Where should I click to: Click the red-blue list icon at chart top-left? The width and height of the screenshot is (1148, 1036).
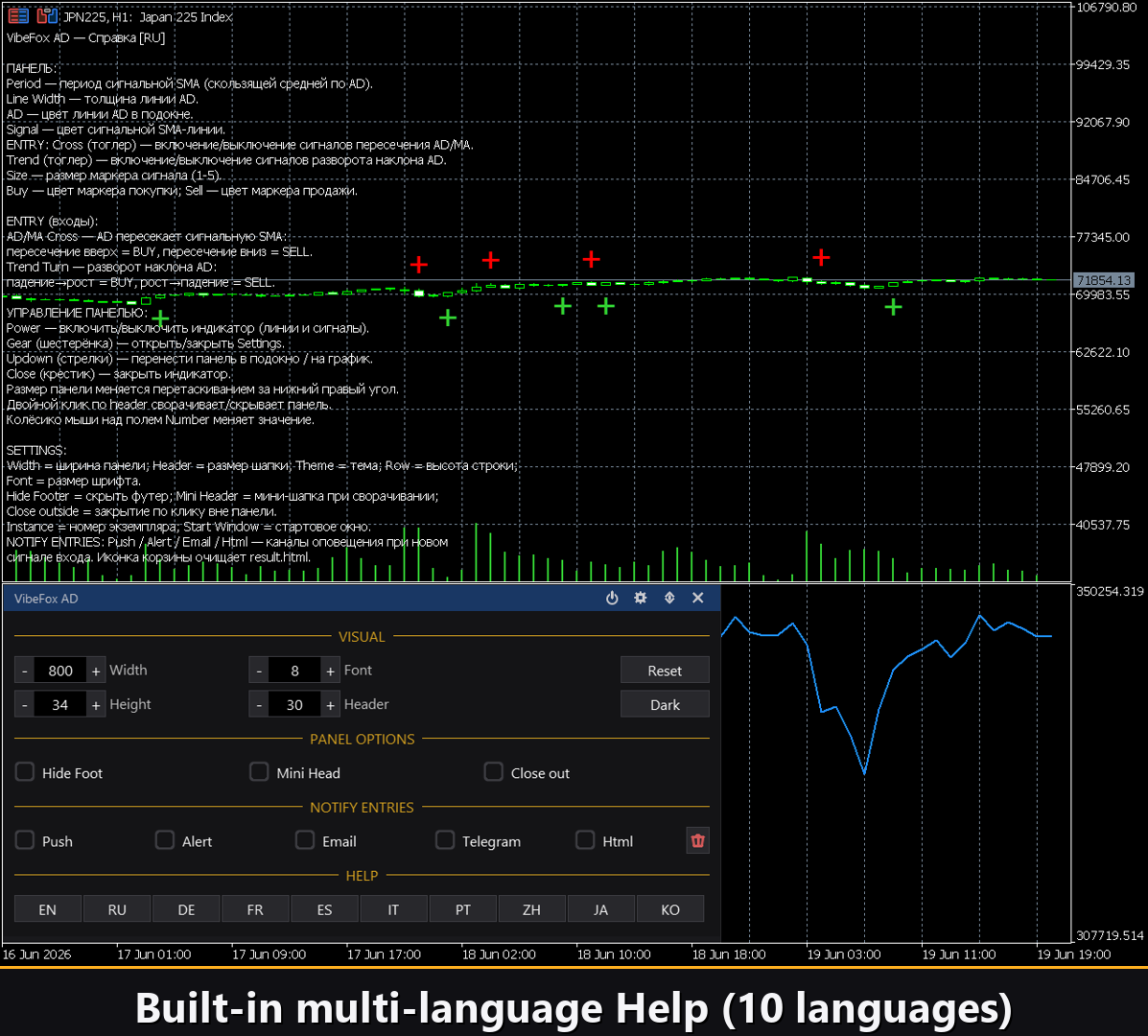click(x=18, y=15)
